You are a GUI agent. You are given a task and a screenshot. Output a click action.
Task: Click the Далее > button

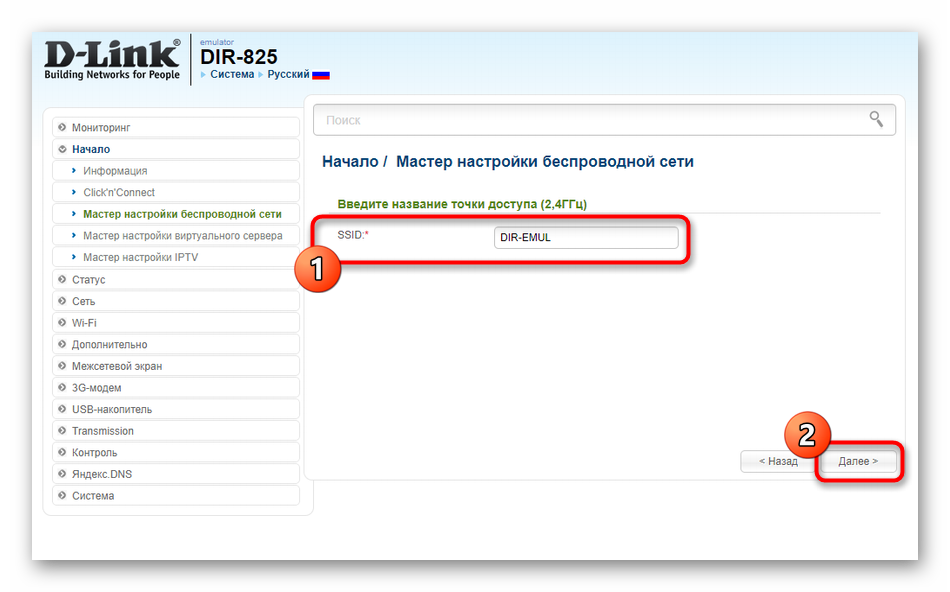858,462
